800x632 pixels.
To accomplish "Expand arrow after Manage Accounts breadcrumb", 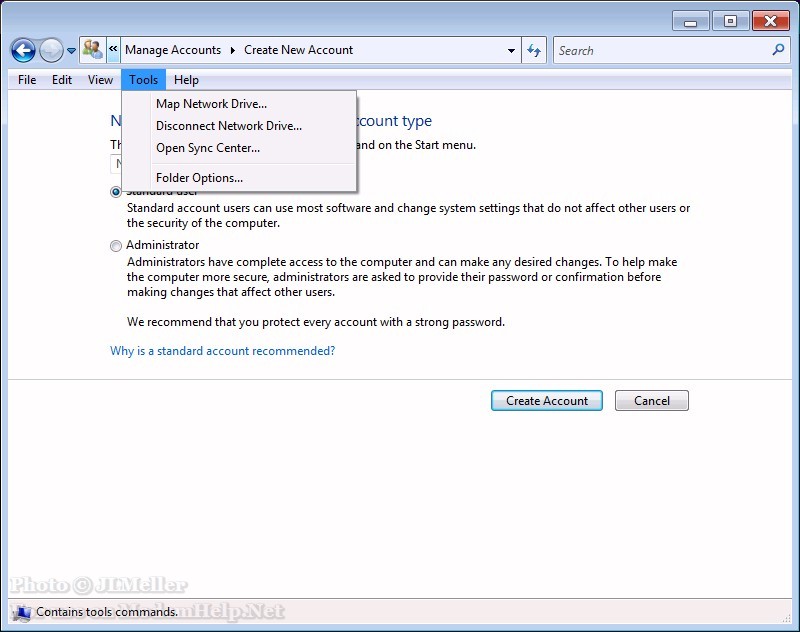I will tap(233, 50).
